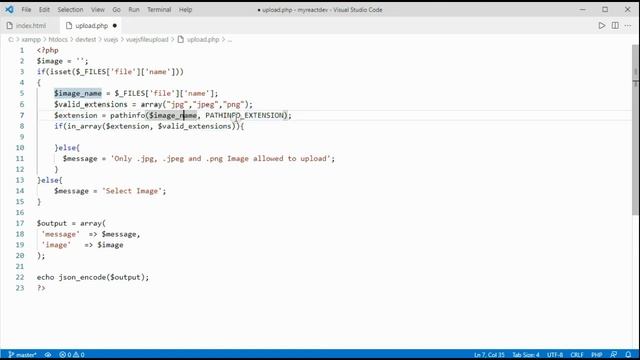Click the trailing ellipsis breadcrumb
The height and width of the screenshot is (360, 640).
point(230,40)
